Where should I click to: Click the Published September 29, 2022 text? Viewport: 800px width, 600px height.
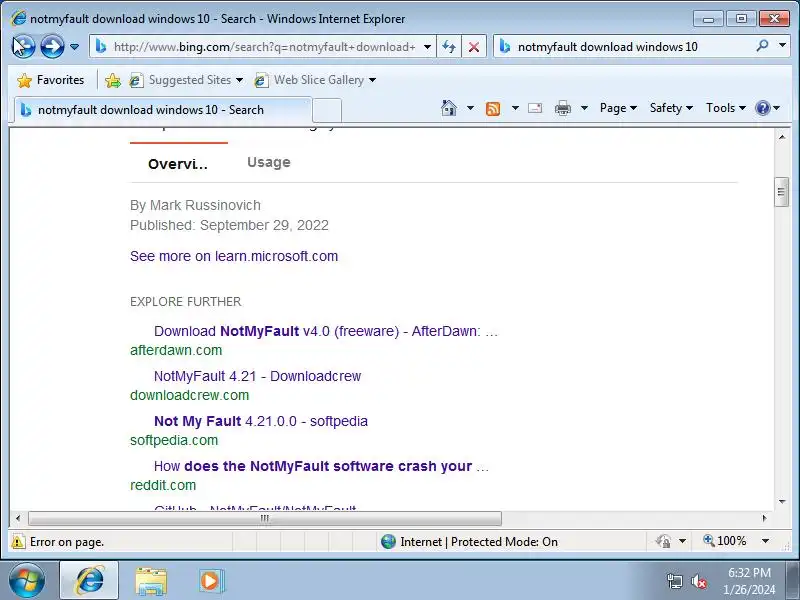tap(229, 225)
